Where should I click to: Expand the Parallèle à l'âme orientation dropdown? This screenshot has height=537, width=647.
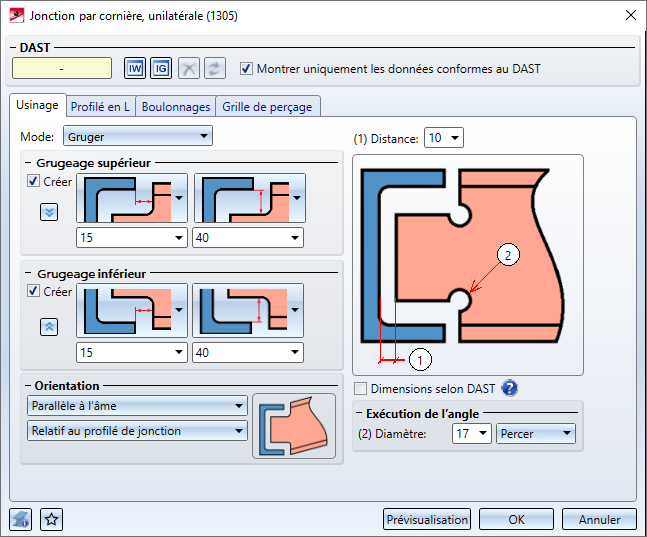[137, 405]
